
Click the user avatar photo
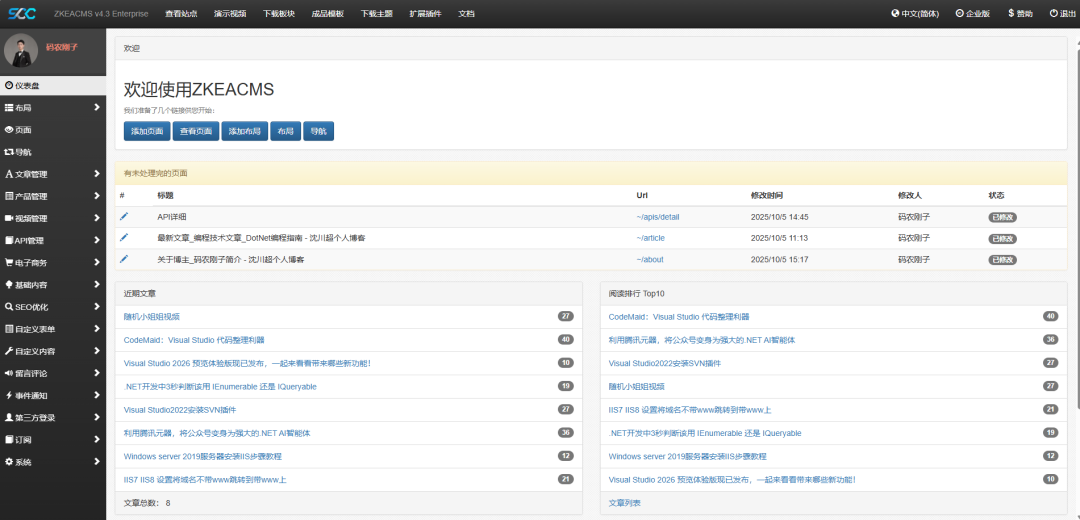click(21, 51)
